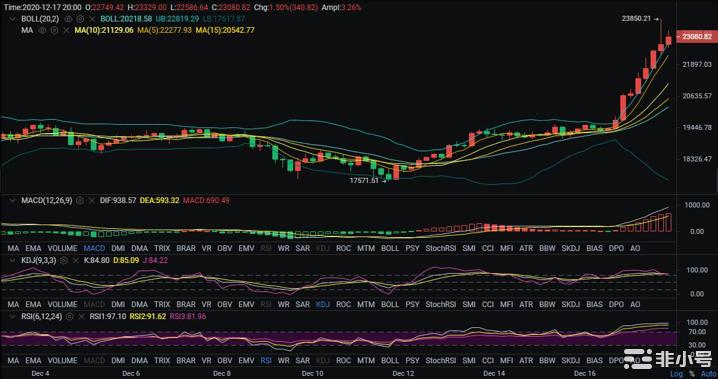This screenshot has width=718, height=379.
Task: Remove the MA overlay with X
Action: click(66, 30)
